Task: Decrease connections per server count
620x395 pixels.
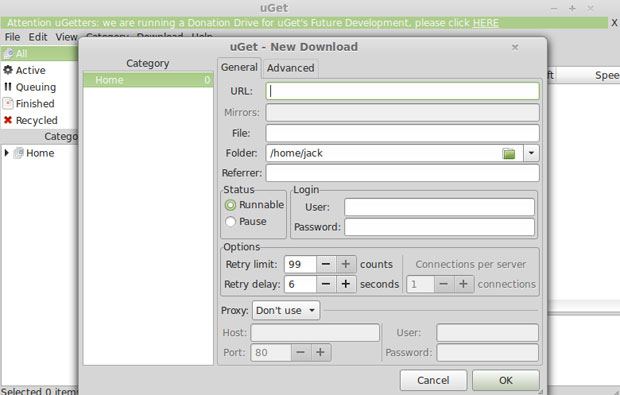Action: click(x=444, y=284)
